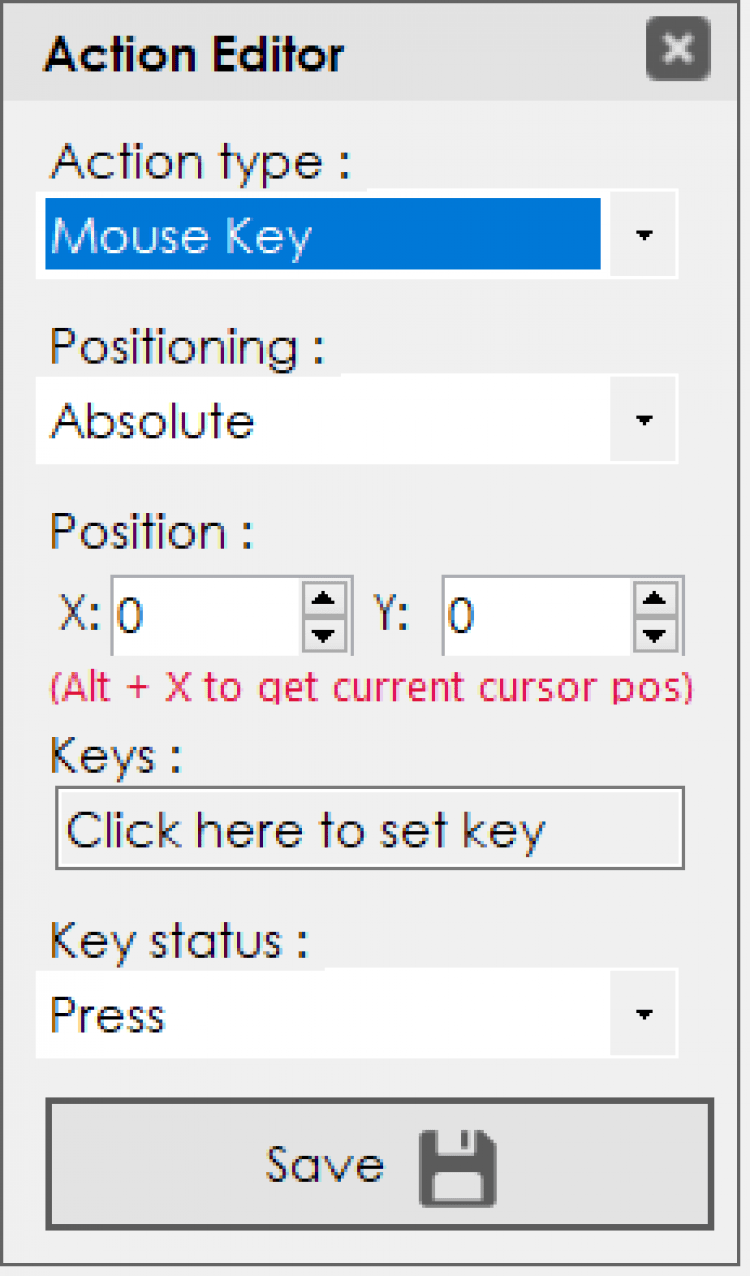Click the 'Key status :' label

(x=179, y=943)
